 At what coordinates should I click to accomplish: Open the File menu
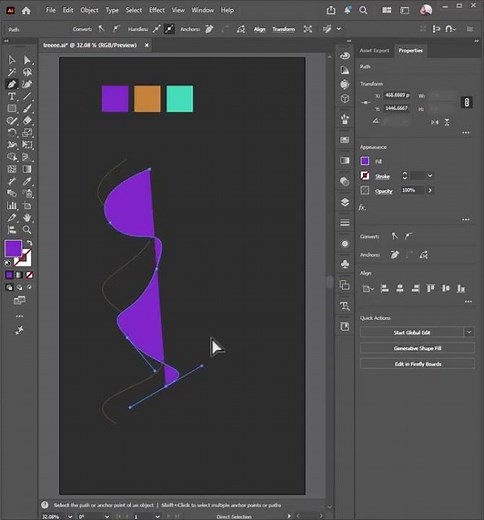coord(51,10)
